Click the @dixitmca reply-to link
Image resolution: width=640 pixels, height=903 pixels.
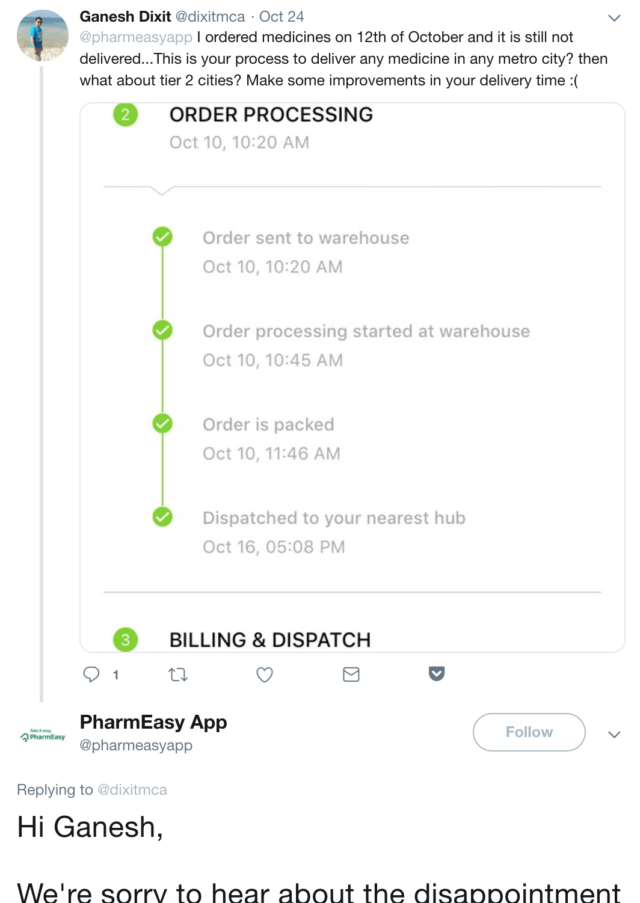tap(132, 790)
